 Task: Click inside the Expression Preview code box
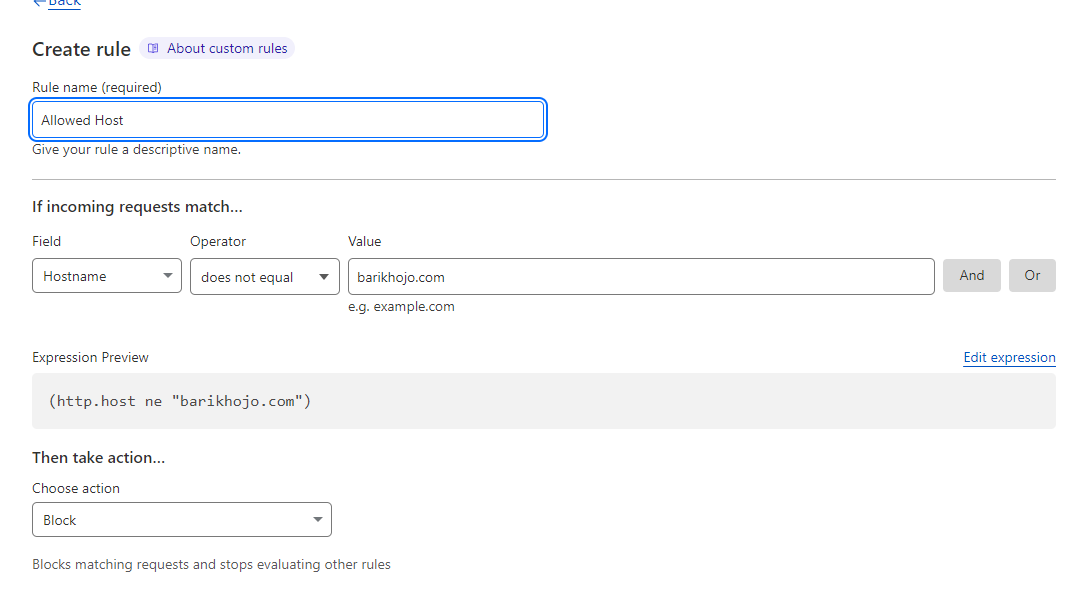pos(543,401)
